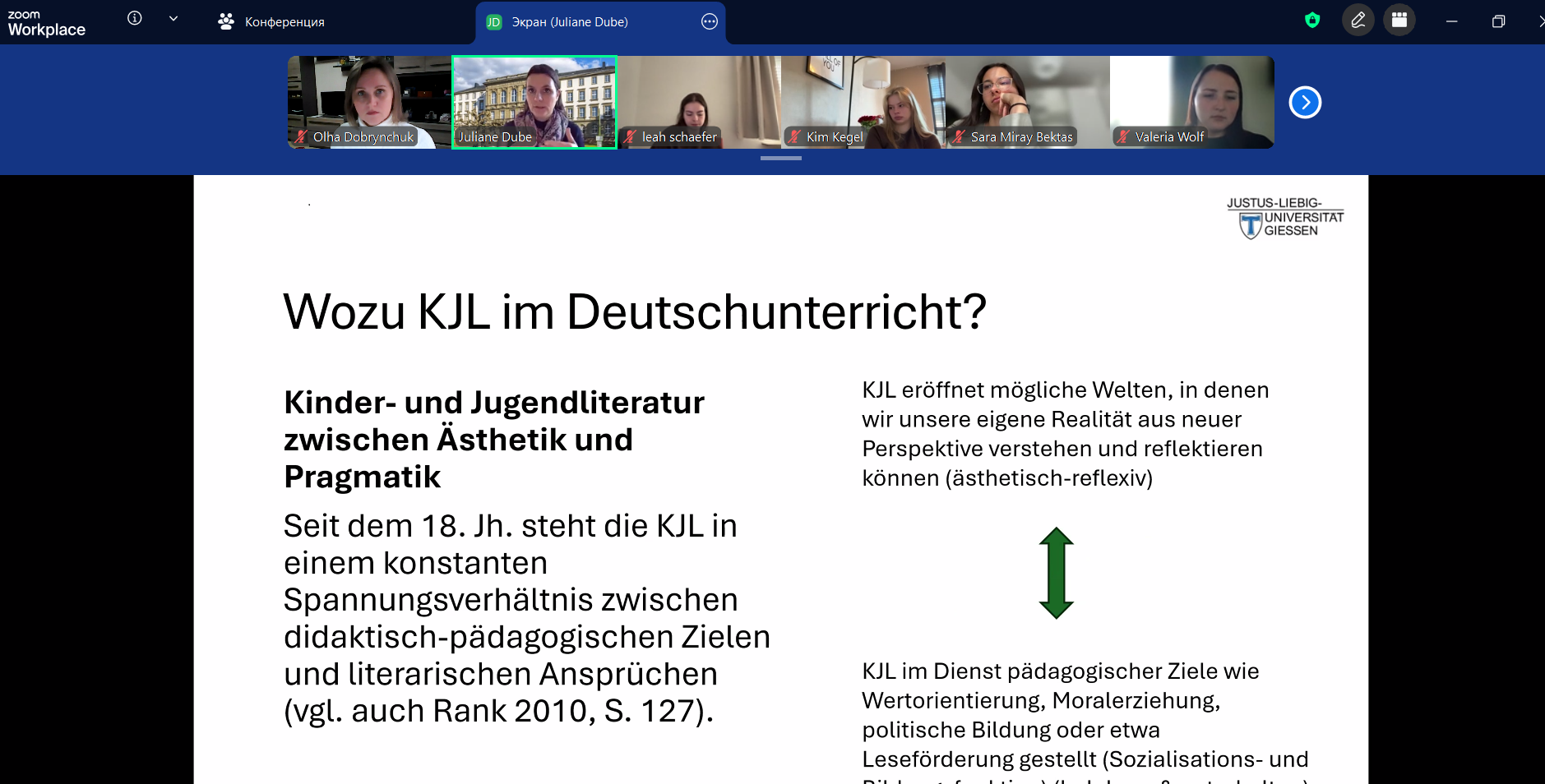The width and height of the screenshot is (1545, 784).
Task: Switch to the Конференция tab
Action: [x=272, y=22]
